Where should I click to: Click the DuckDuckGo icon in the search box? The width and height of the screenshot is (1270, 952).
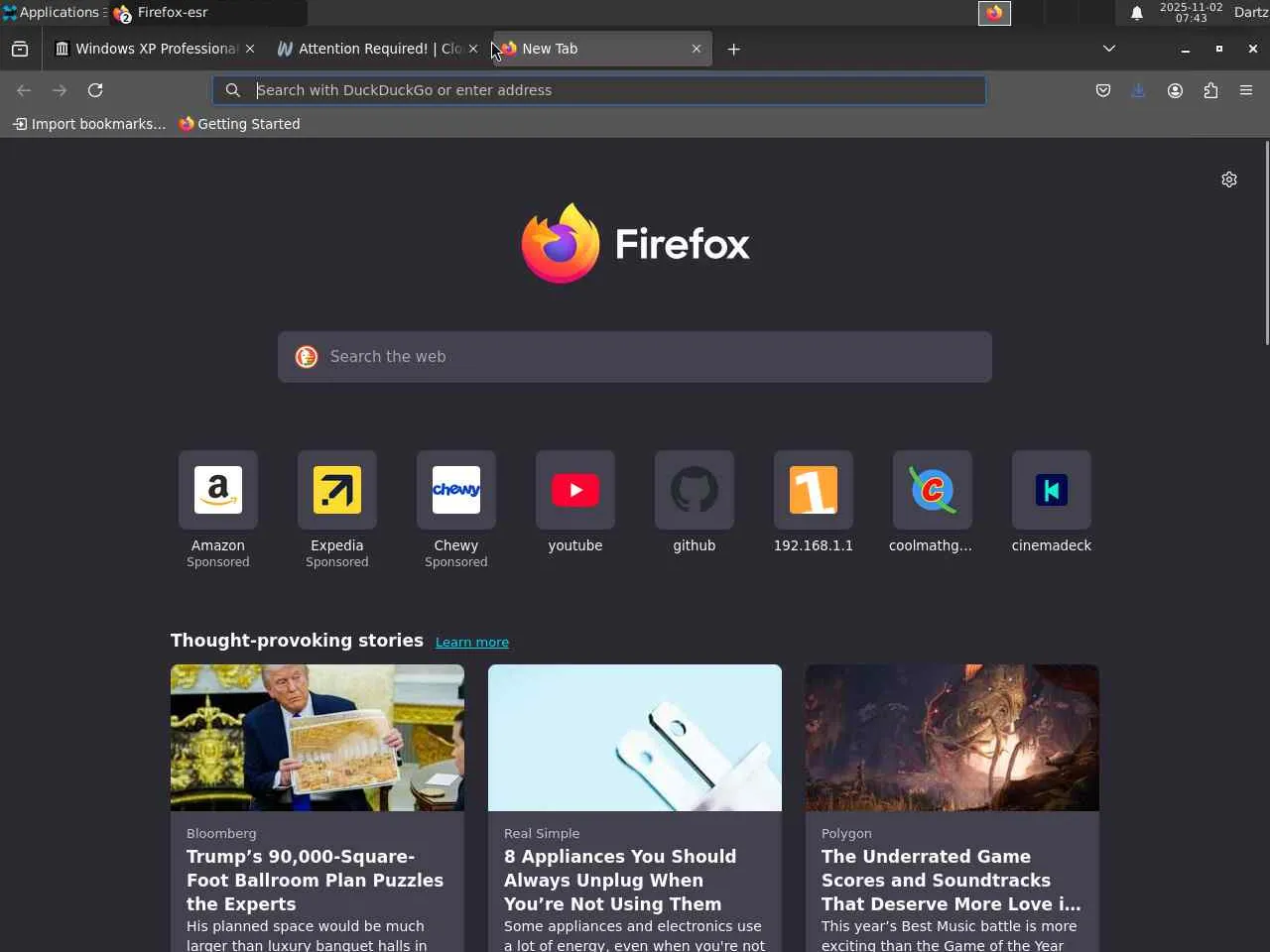click(307, 357)
